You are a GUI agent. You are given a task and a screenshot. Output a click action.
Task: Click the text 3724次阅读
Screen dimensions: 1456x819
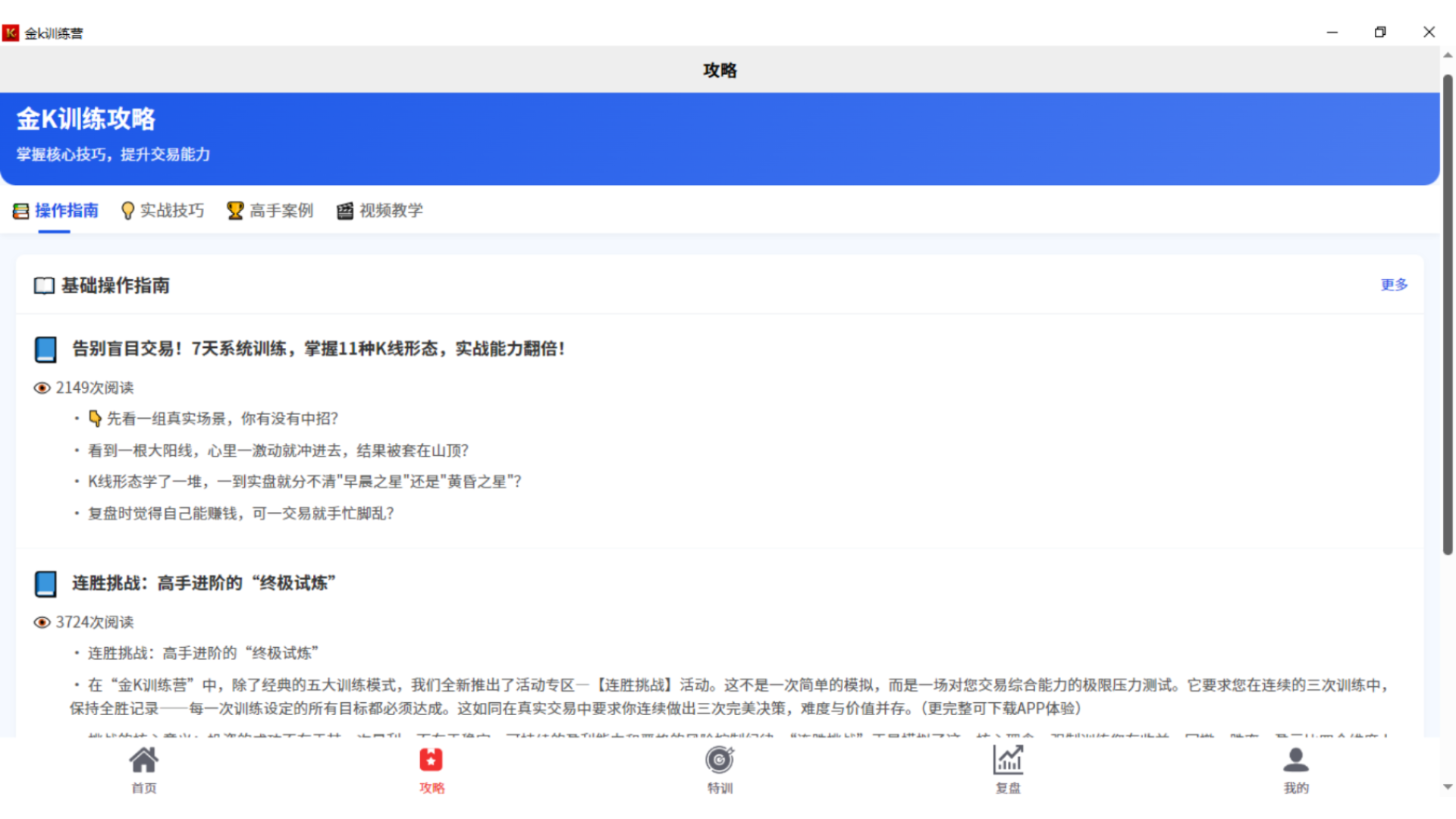pyautogui.click(x=95, y=623)
